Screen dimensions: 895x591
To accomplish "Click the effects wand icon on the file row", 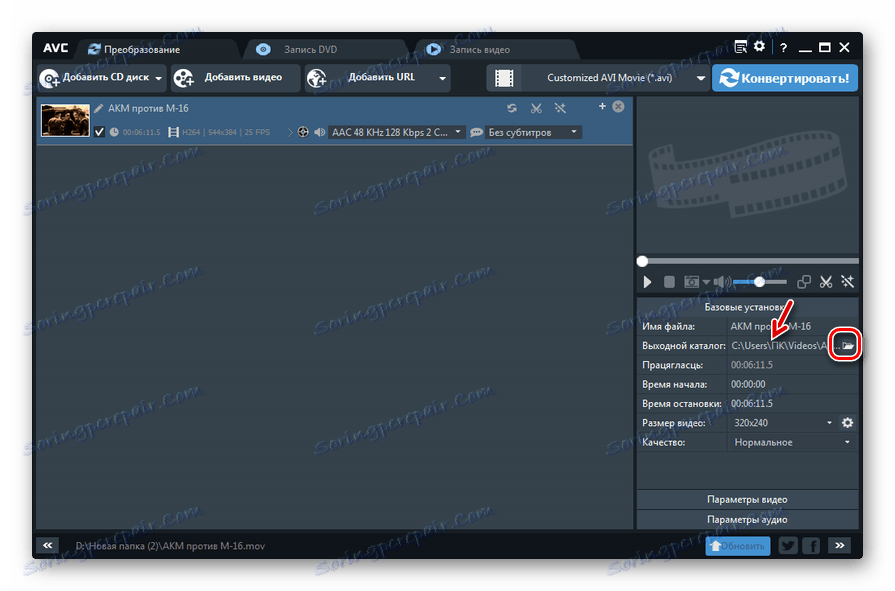I will click(560, 108).
